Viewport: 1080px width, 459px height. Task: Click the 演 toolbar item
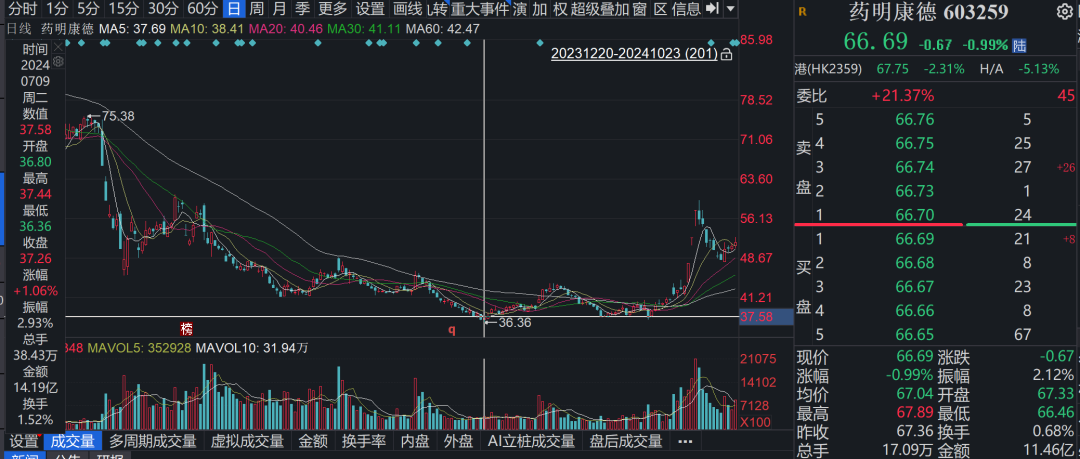(520, 8)
